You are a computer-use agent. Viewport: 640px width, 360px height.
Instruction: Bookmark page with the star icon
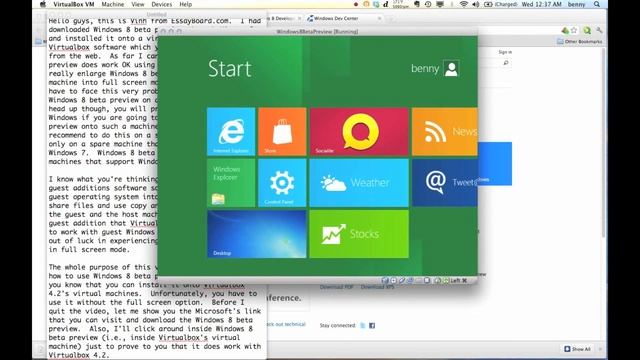coord(574,30)
